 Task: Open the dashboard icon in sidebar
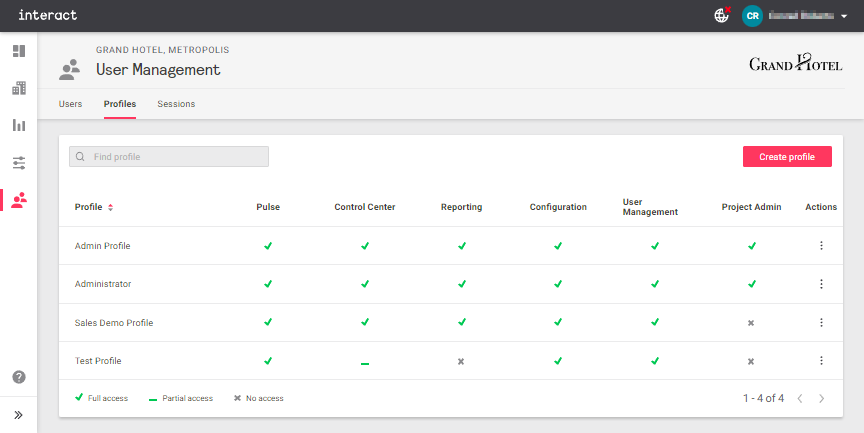click(18, 51)
